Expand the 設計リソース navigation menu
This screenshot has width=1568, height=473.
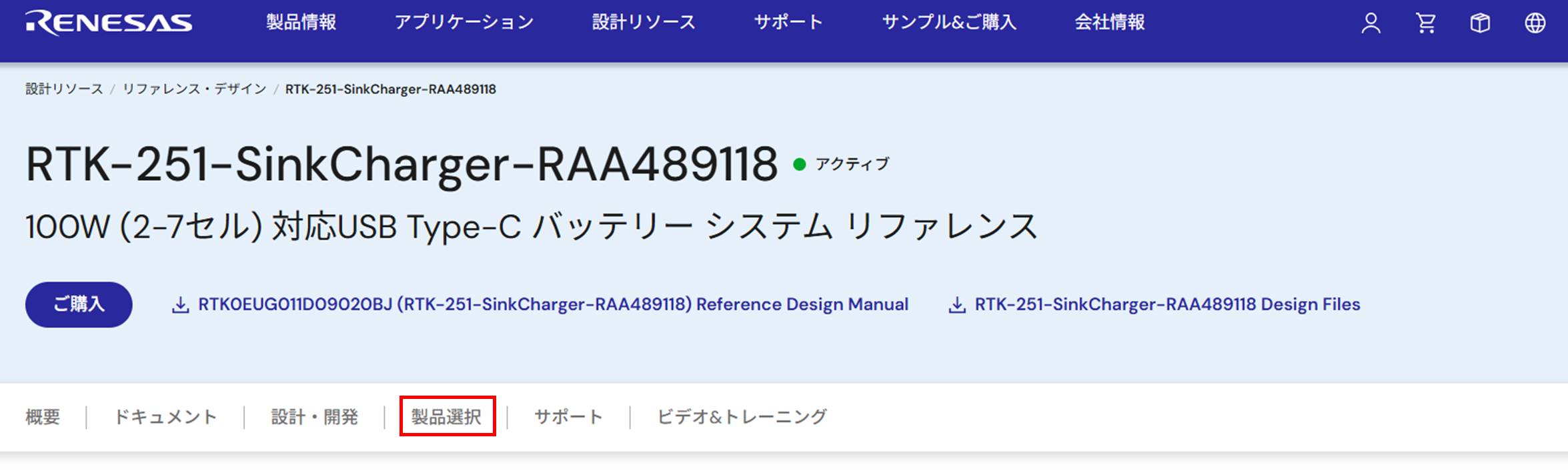[x=644, y=23]
